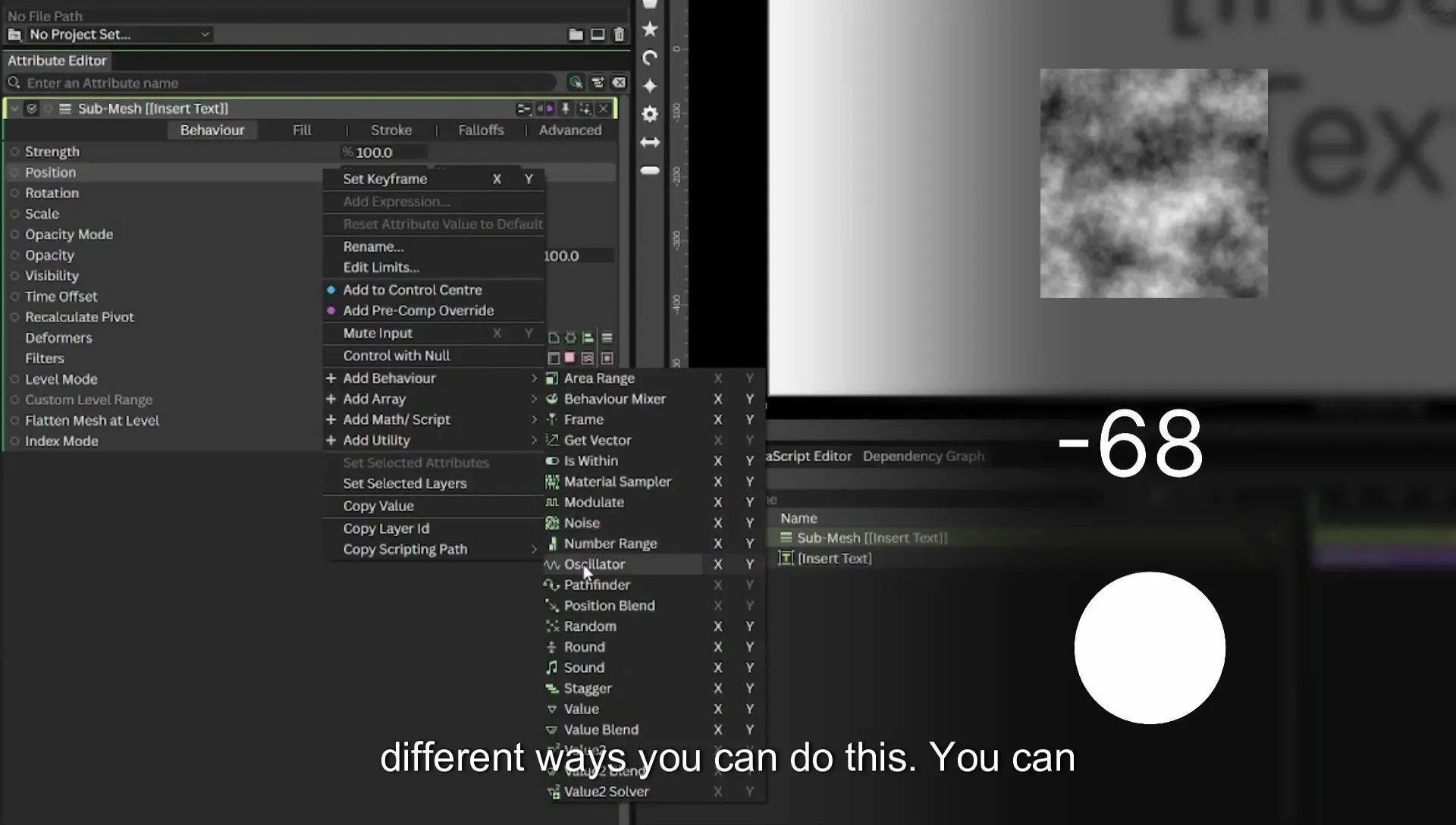Click the Noise behaviour icon in submenu

[552, 523]
